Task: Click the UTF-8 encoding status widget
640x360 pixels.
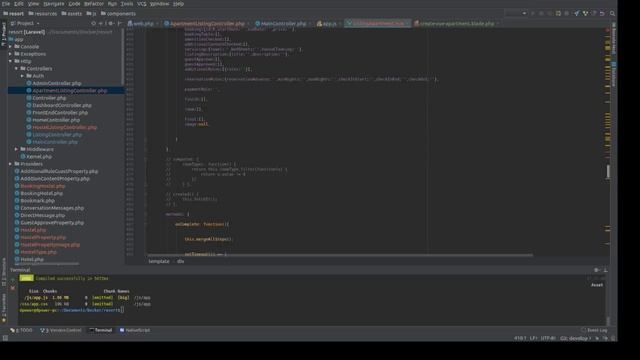Action: [548, 338]
